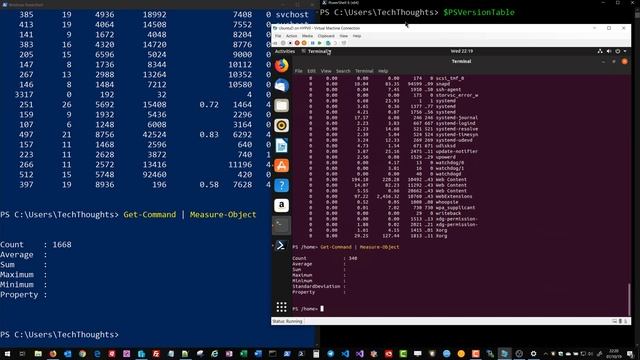Open the Help icon in the Ubuntu dock
This screenshot has height=360, width=640.
click(281, 185)
